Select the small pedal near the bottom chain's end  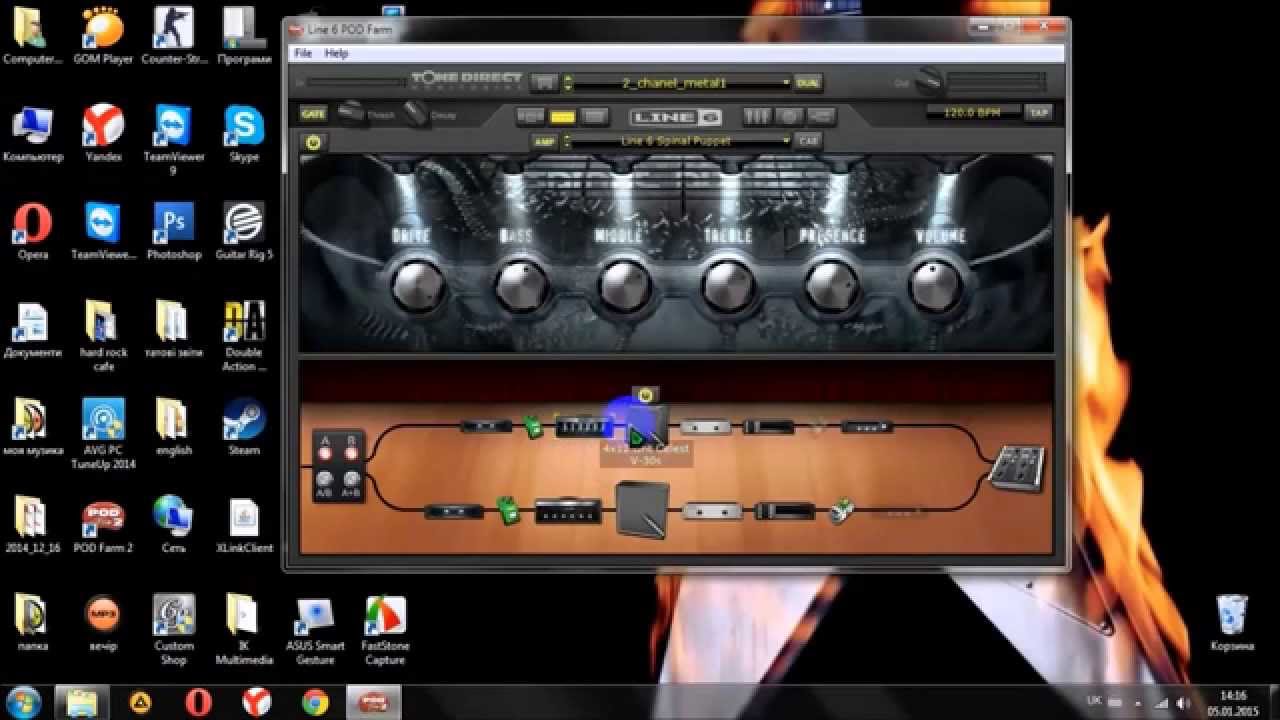tap(842, 510)
